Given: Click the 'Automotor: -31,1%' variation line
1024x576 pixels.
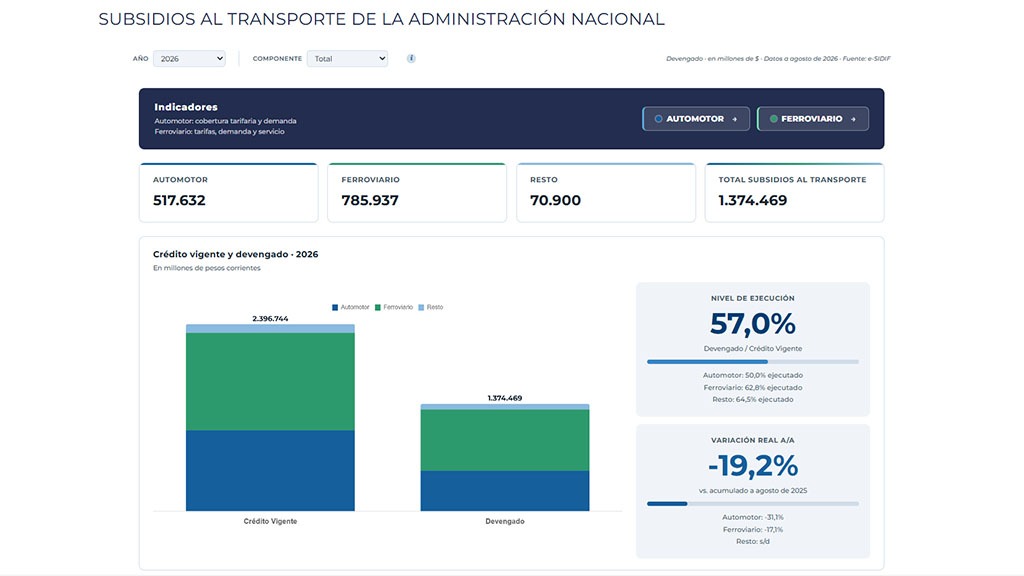Looking at the screenshot, I should [753, 517].
